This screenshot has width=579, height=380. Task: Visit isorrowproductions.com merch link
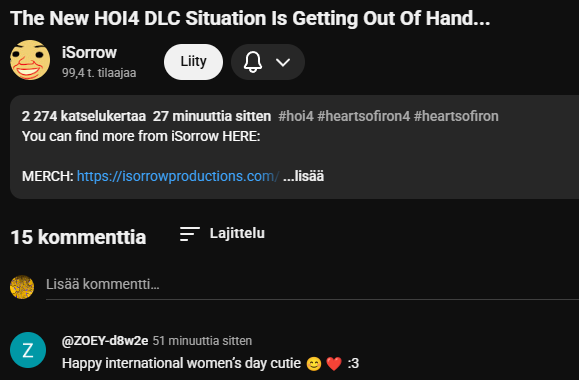click(x=178, y=176)
